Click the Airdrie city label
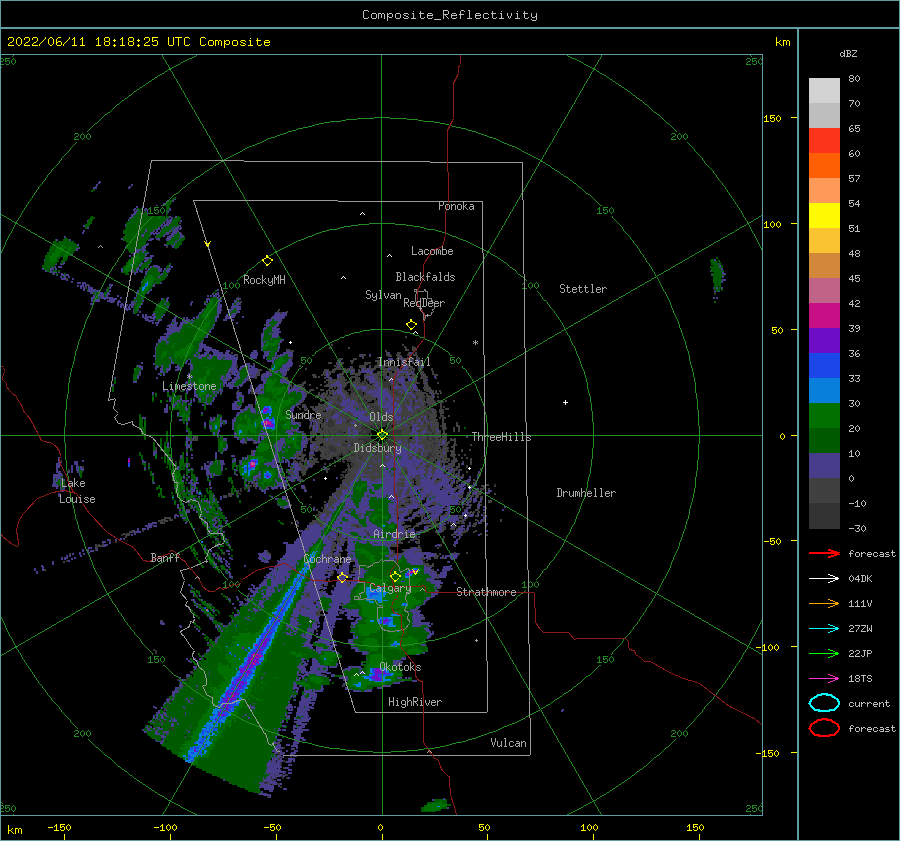Screen dimensions: 900x841 [394, 534]
